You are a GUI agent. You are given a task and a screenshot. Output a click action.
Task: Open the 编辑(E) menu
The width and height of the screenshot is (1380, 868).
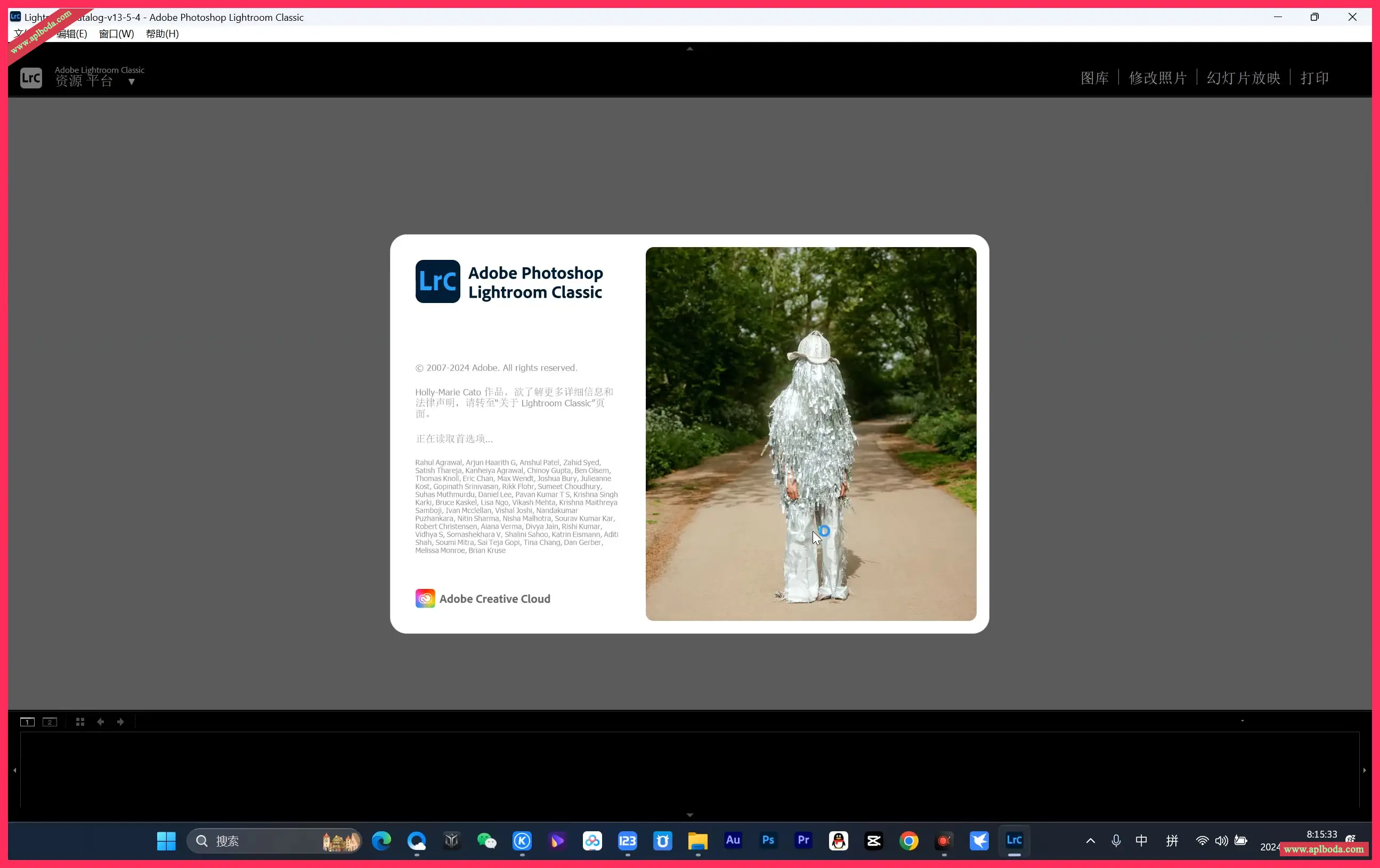71,34
